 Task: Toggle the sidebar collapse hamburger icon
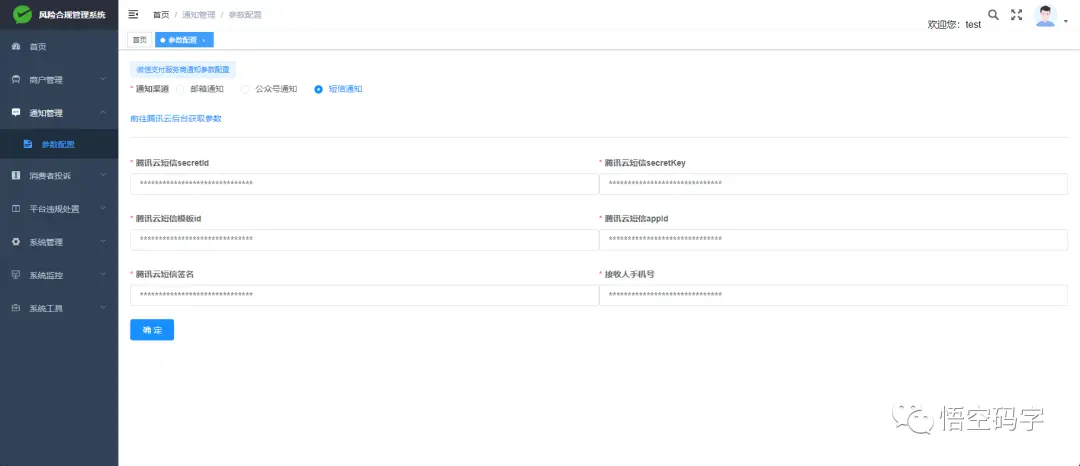(x=134, y=14)
